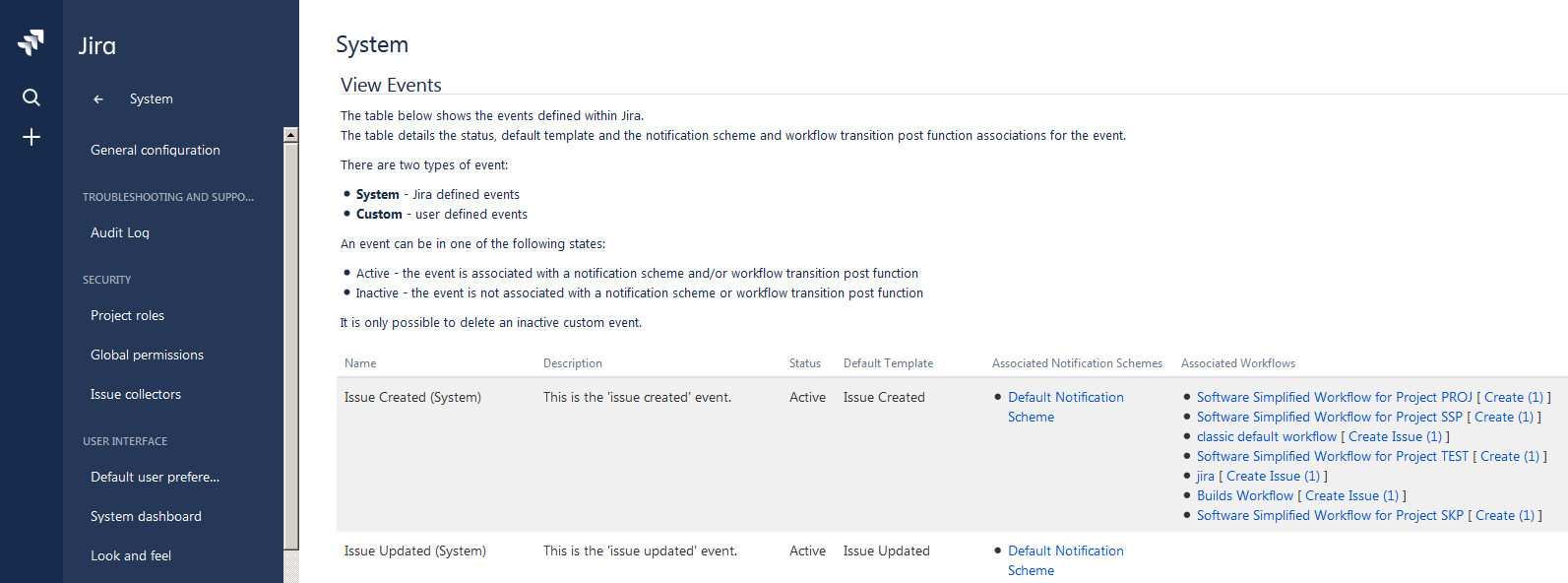The width and height of the screenshot is (1568, 583).
Task: Open Default Notification Scheme for Issue Created
Action: point(1065,398)
